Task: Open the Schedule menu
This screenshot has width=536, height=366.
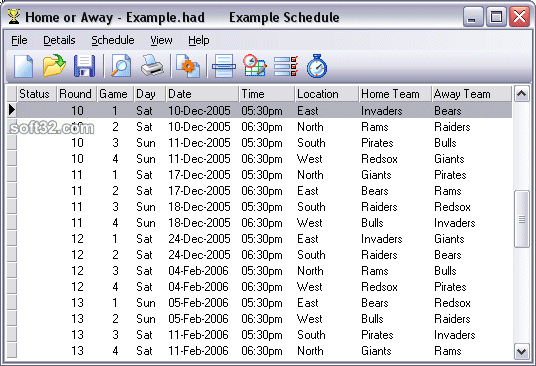Action: [113, 40]
